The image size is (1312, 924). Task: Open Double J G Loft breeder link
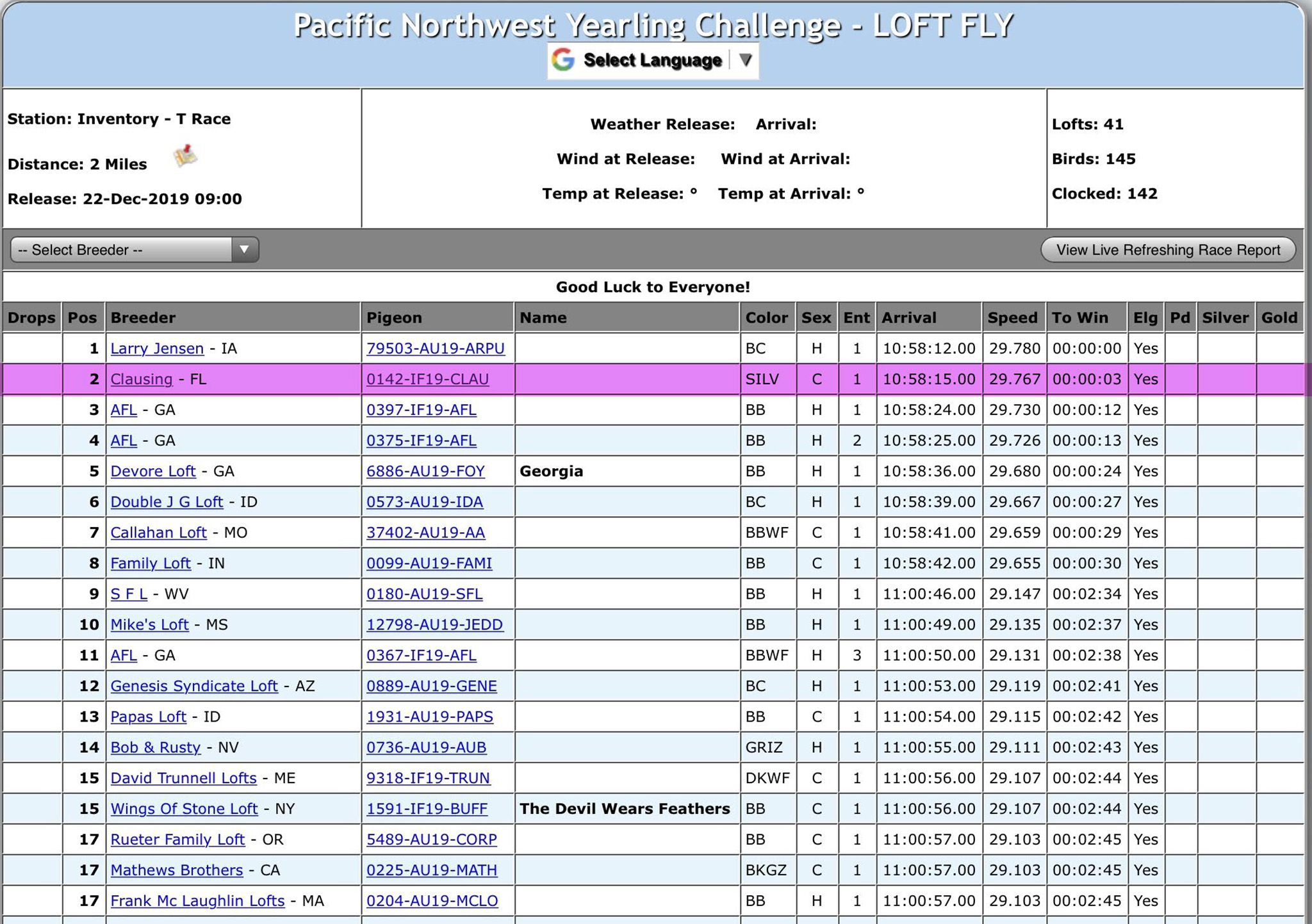click(x=167, y=502)
